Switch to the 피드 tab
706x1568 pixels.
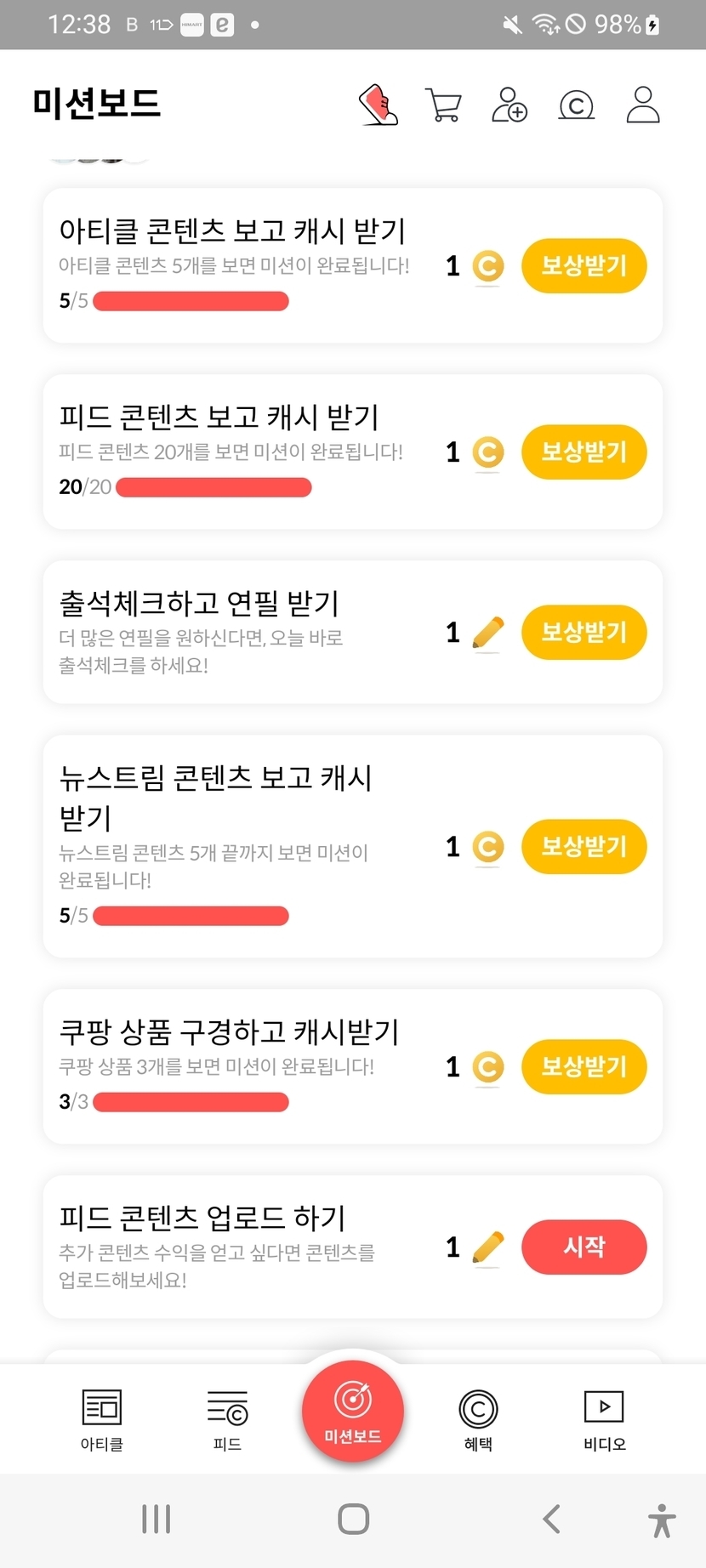coord(227,1417)
